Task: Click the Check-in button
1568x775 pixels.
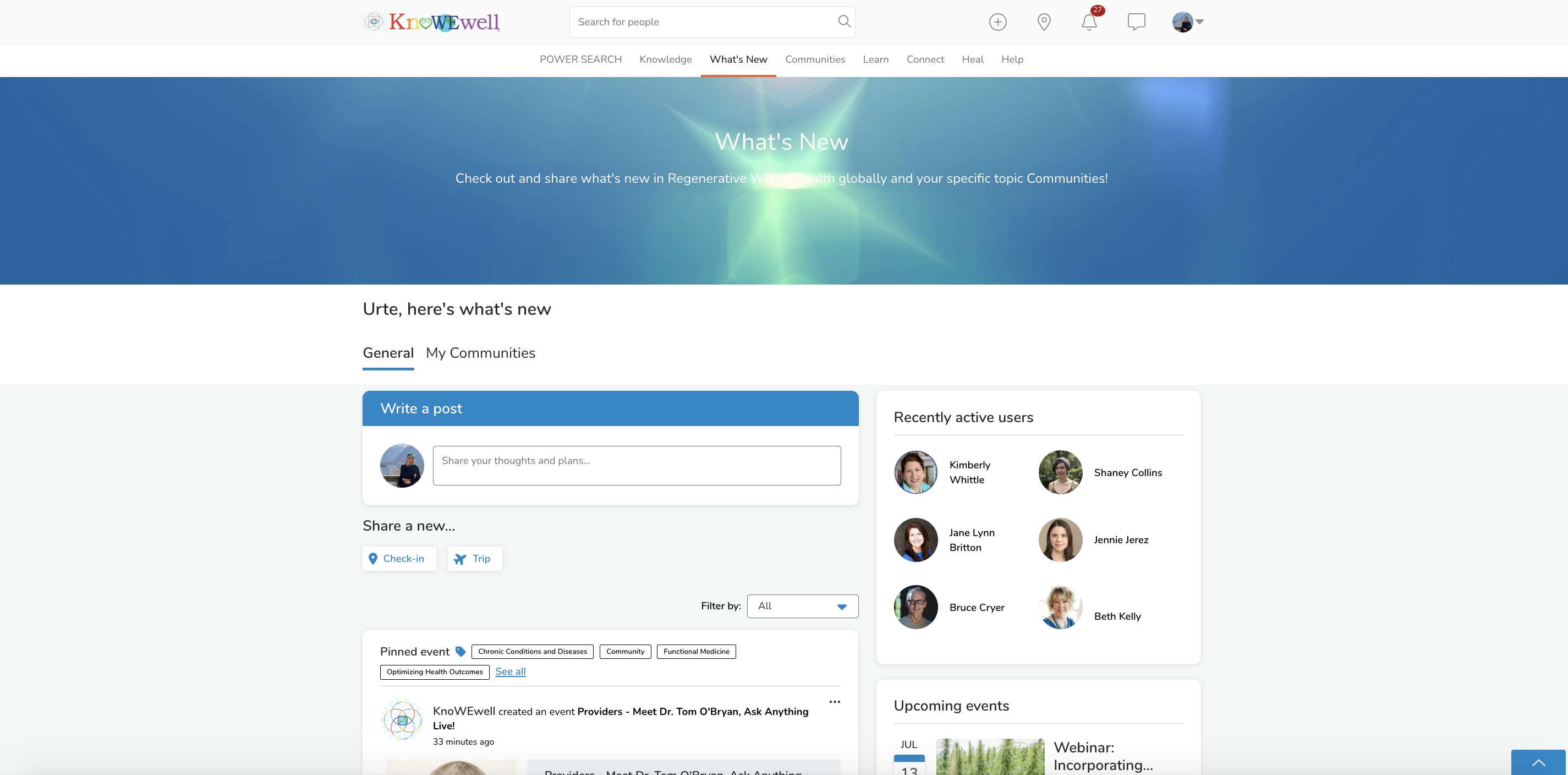Action: pyautogui.click(x=399, y=558)
